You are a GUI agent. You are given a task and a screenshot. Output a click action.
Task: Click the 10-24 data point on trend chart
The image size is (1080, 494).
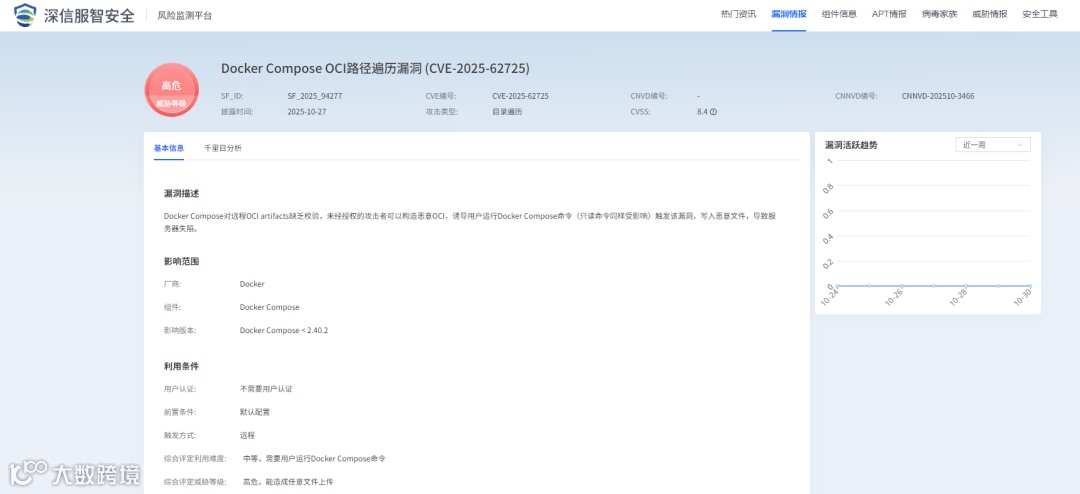[x=836, y=285]
